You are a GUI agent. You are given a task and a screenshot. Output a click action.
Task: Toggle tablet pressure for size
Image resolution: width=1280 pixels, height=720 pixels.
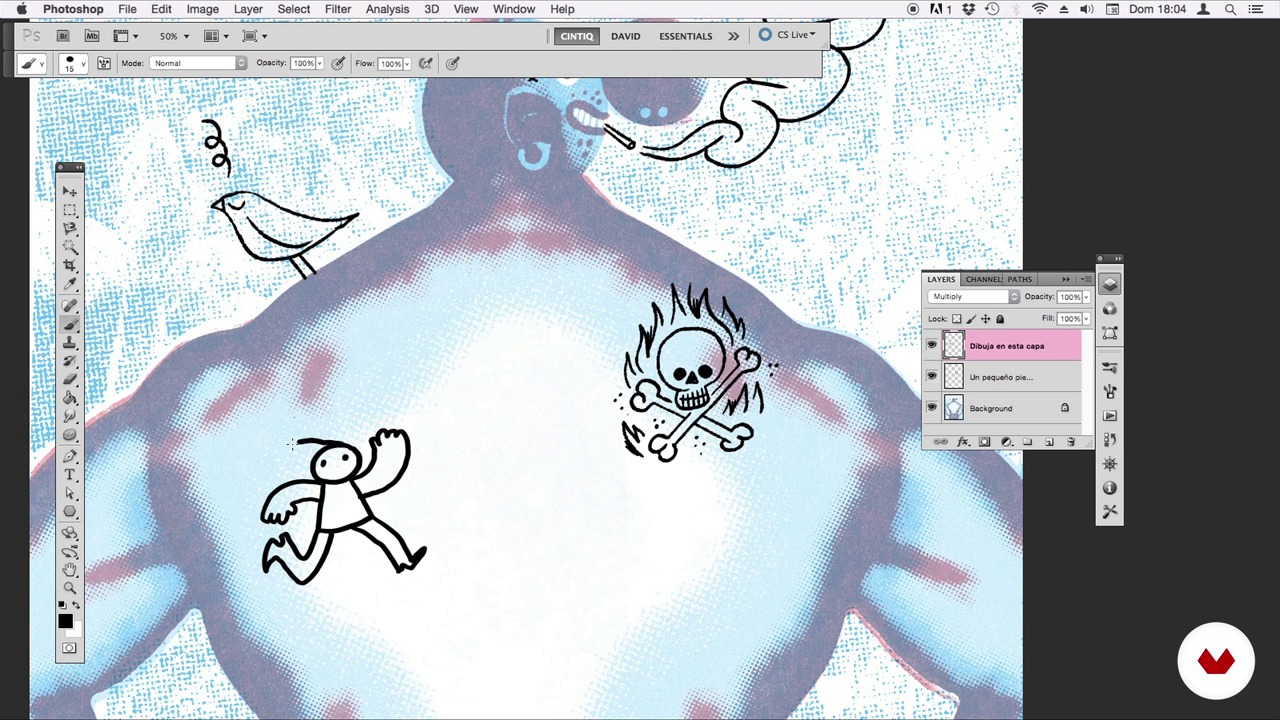pos(452,63)
